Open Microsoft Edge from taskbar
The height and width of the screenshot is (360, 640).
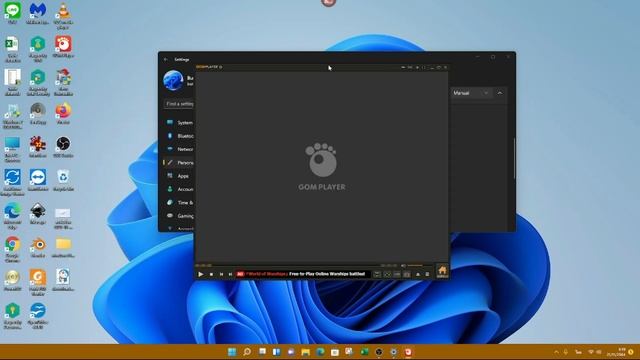[x=320, y=352]
